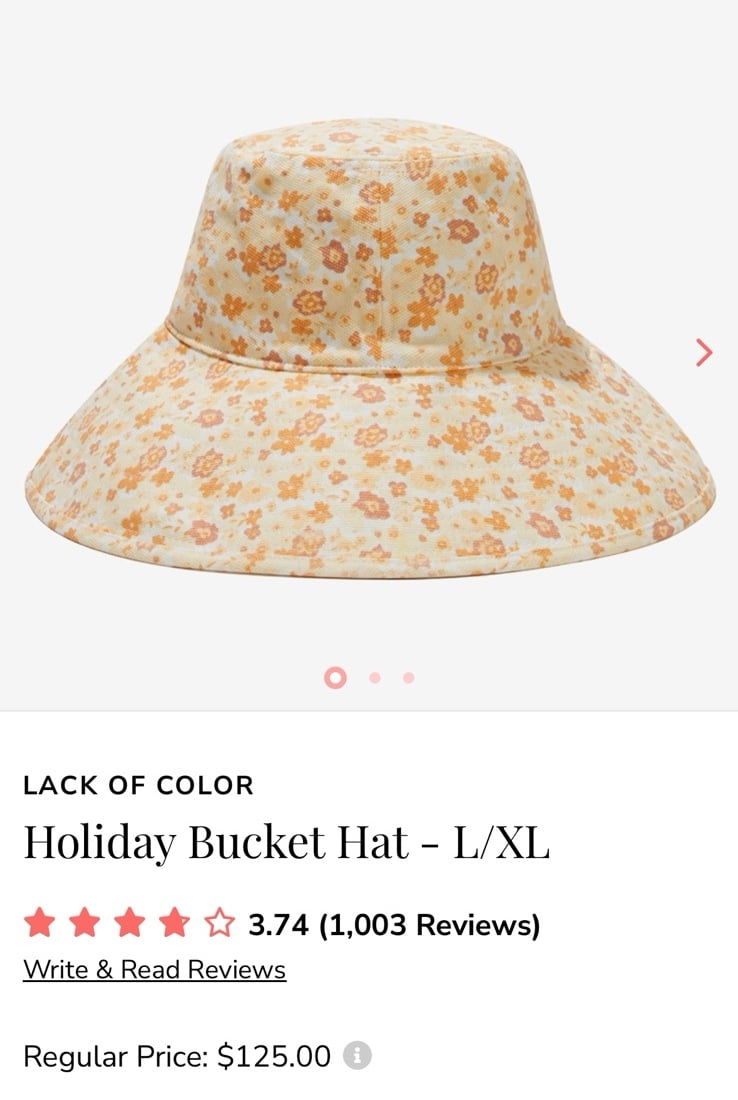Open the 1,003 Reviews count

click(x=430, y=925)
